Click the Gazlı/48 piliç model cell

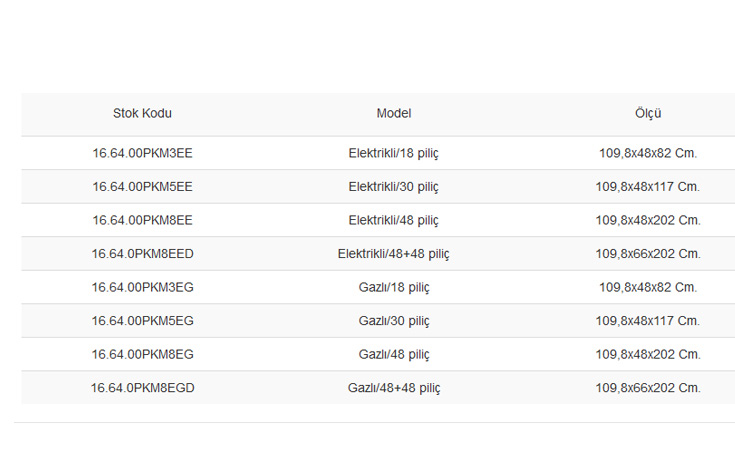tap(394, 355)
